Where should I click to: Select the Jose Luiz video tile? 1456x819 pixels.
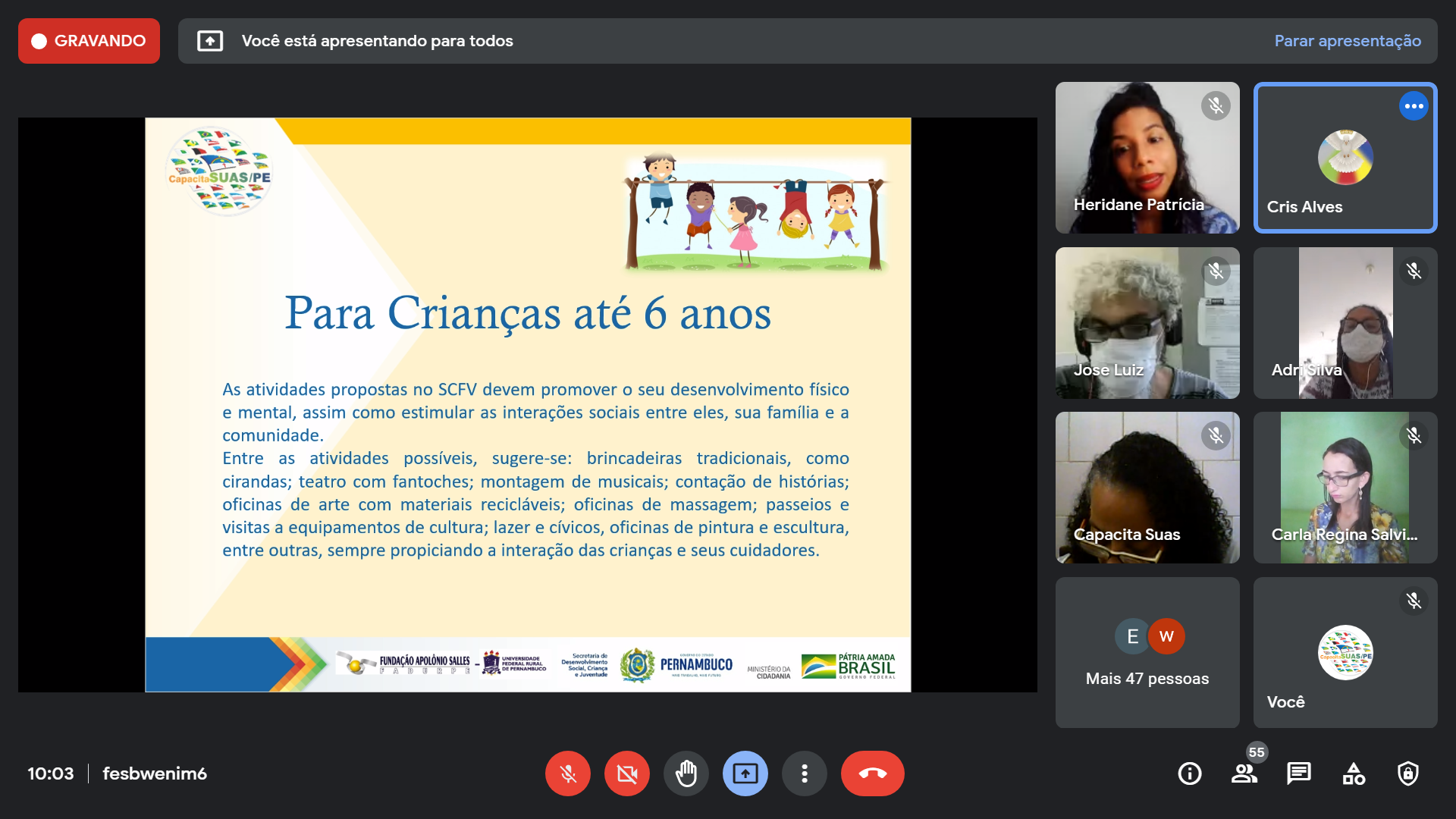[1147, 323]
